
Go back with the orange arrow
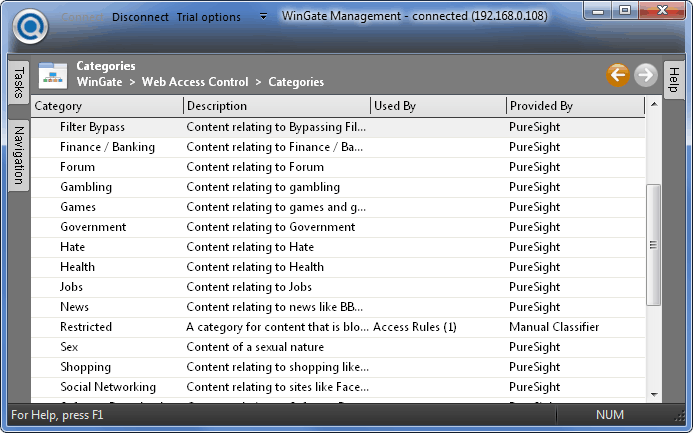click(617, 75)
